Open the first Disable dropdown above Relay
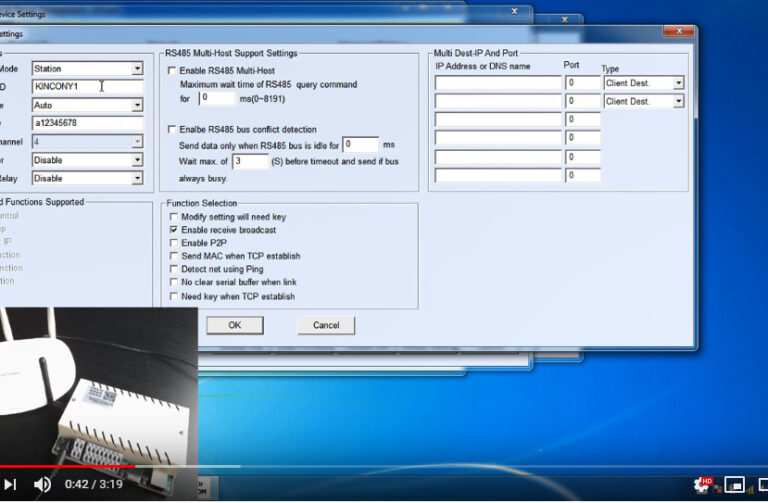Viewport: 768px width, 503px height. click(x=137, y=160)
